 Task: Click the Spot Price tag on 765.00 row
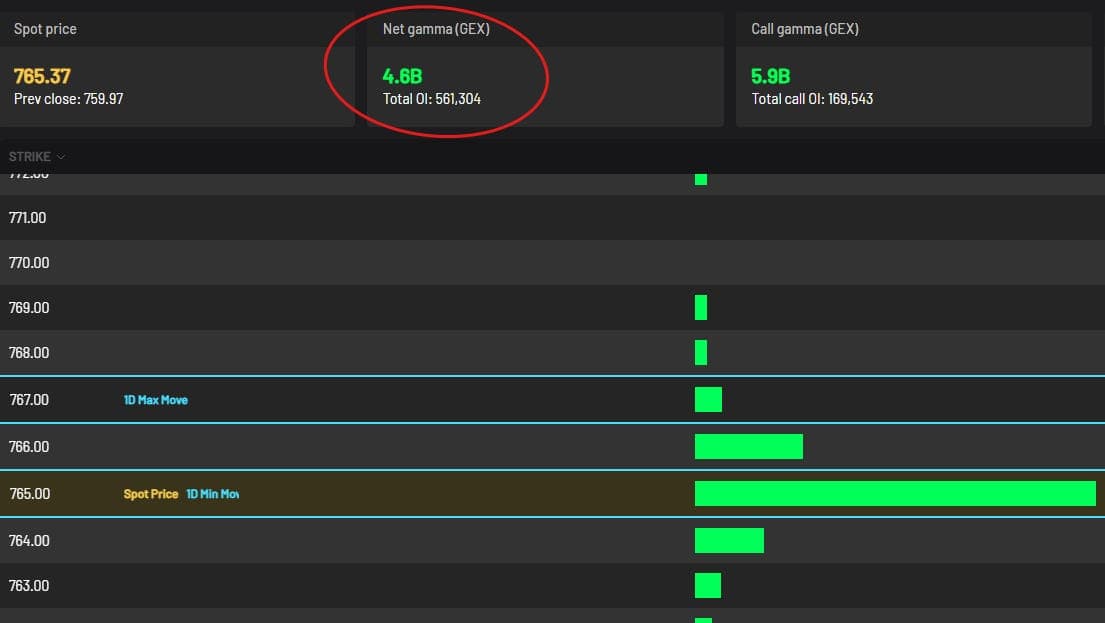tap(151, 494)
